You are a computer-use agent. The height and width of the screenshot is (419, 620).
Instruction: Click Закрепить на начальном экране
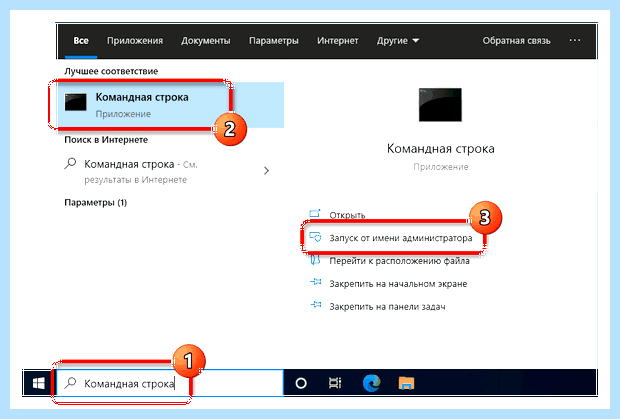pyautogui.click(x=398, y=284)
